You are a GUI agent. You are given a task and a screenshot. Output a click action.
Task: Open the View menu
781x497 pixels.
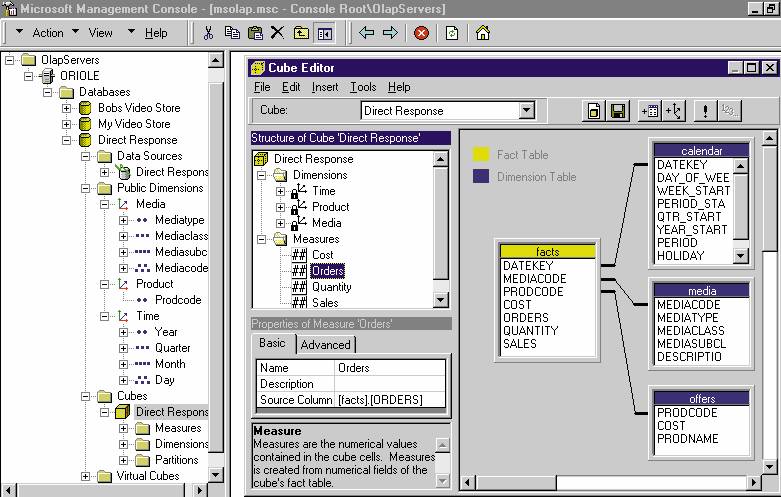tap(100, 33)
